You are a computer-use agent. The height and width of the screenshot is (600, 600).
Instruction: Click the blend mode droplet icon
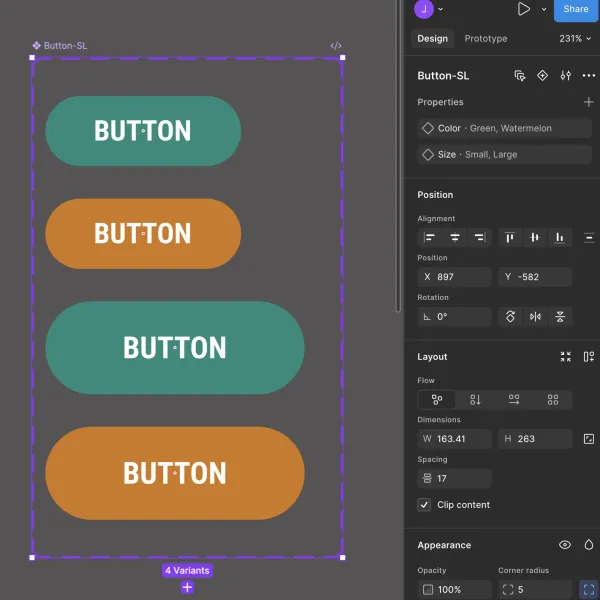589,545
